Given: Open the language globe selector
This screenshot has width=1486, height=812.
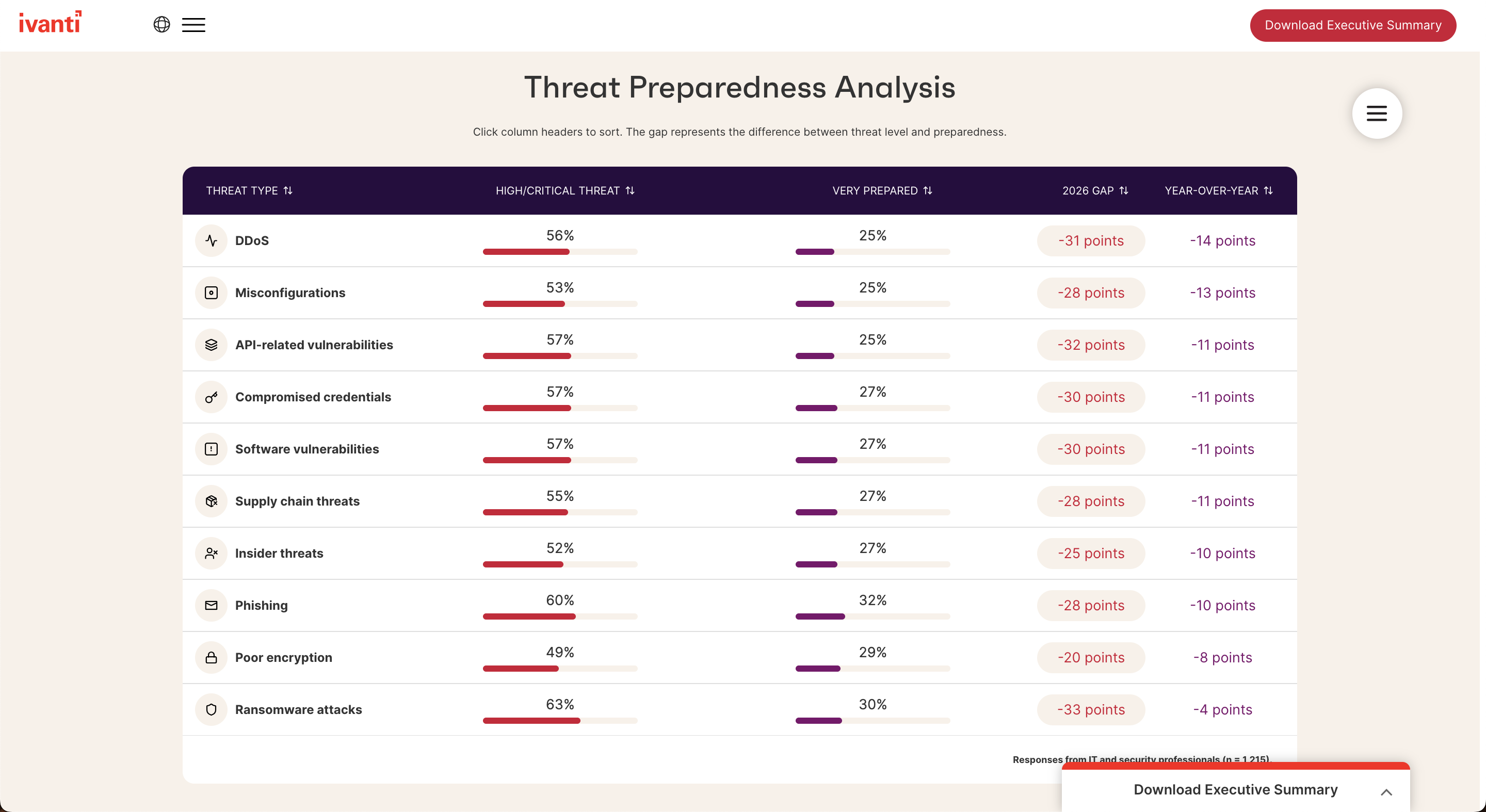Looking at the screenshot, I should pos(161,25).
